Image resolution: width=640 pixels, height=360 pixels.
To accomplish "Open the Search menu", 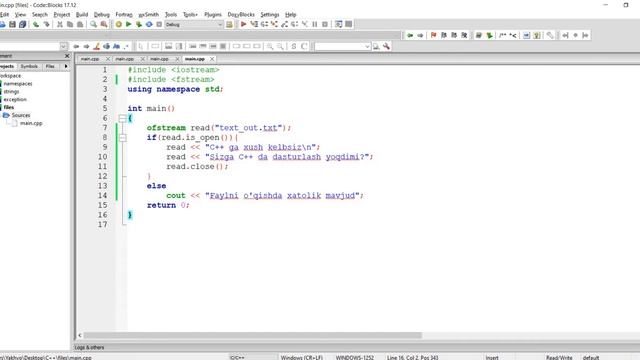I will click(x=40, y=14).
